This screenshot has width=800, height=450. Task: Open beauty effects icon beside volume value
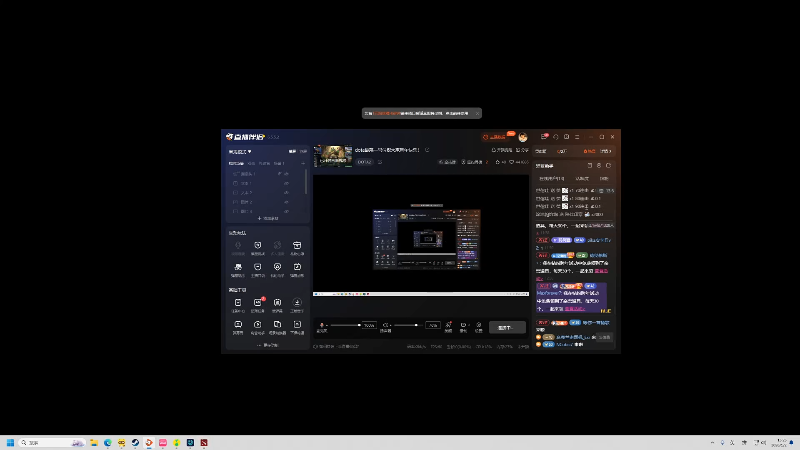pos(448,324)
